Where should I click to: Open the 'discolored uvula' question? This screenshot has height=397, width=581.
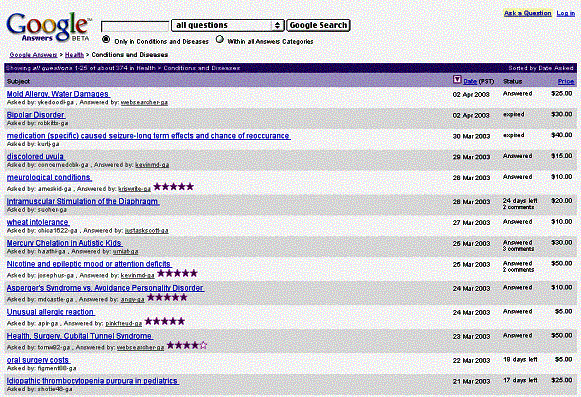[x=36, y=156]
